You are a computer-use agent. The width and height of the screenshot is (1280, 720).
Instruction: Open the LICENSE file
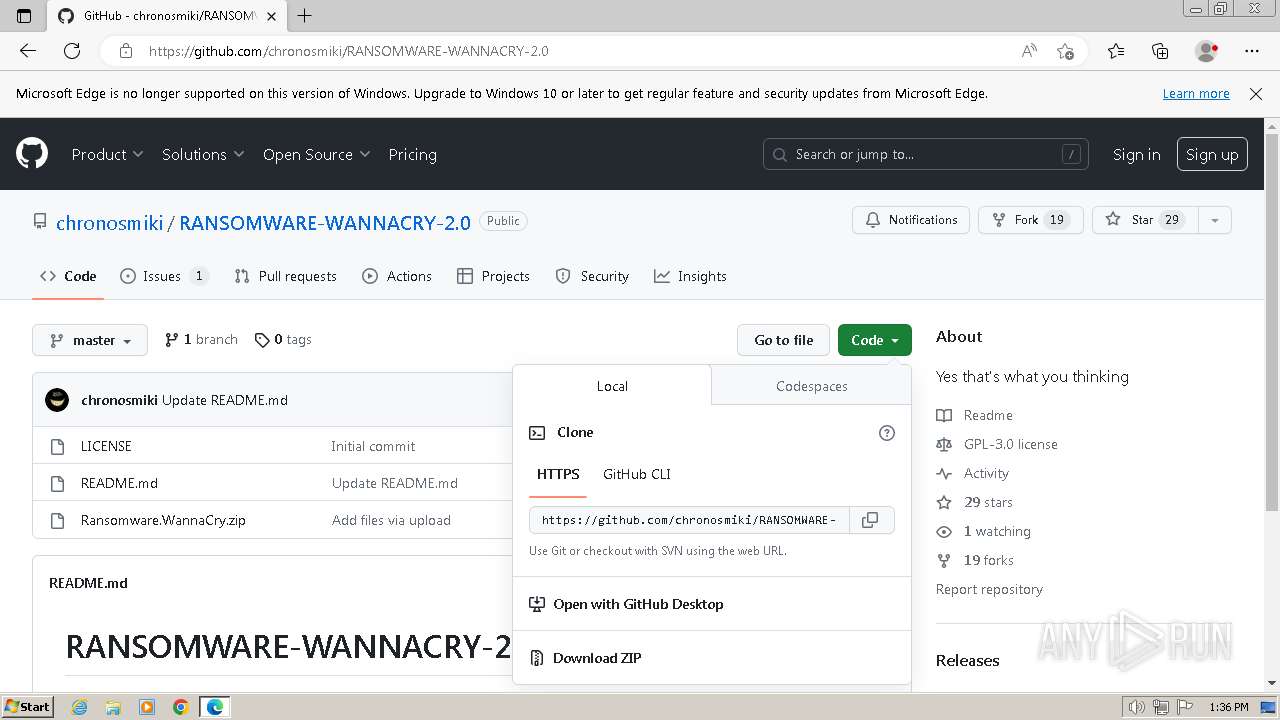point(106,446)
